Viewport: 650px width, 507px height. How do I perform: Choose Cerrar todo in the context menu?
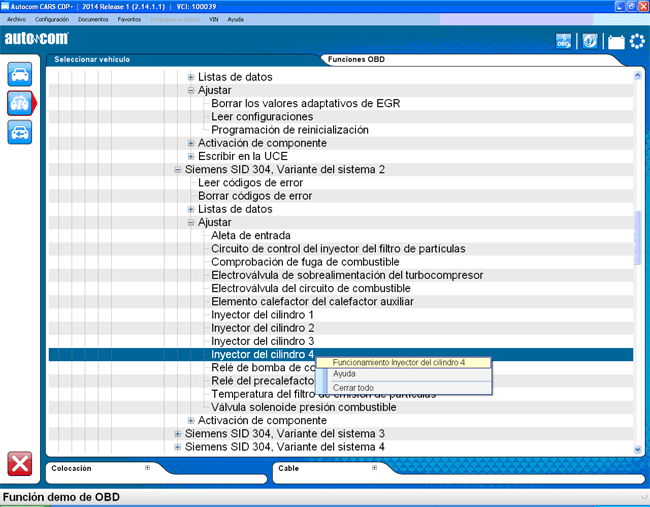click(x=404, y=388)
